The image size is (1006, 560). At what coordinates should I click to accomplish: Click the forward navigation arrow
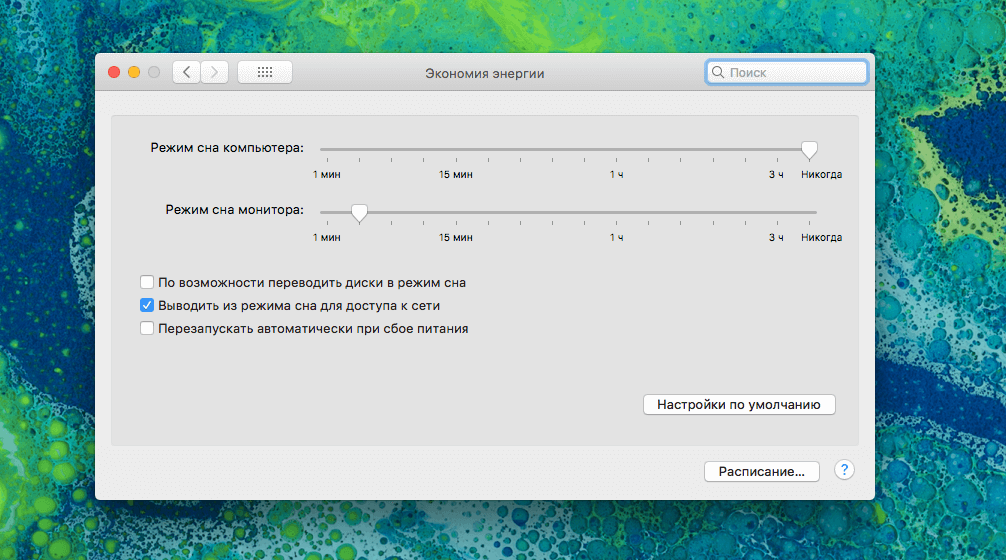(215, 72)
